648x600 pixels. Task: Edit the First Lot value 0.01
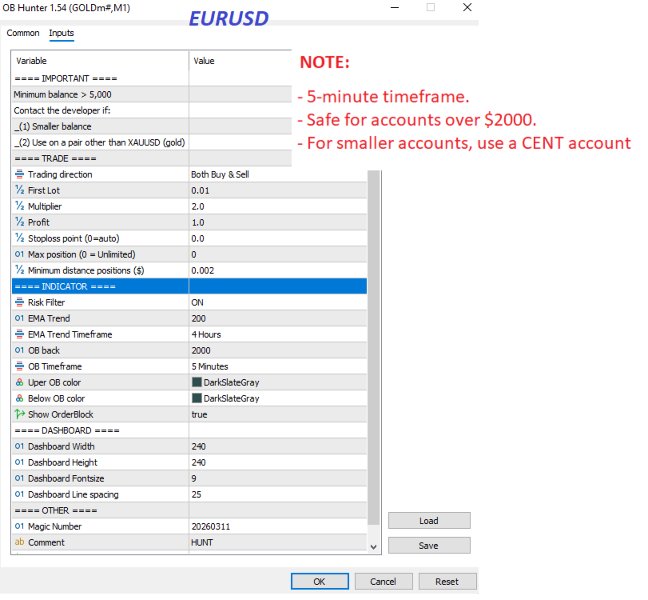point(278,190)
